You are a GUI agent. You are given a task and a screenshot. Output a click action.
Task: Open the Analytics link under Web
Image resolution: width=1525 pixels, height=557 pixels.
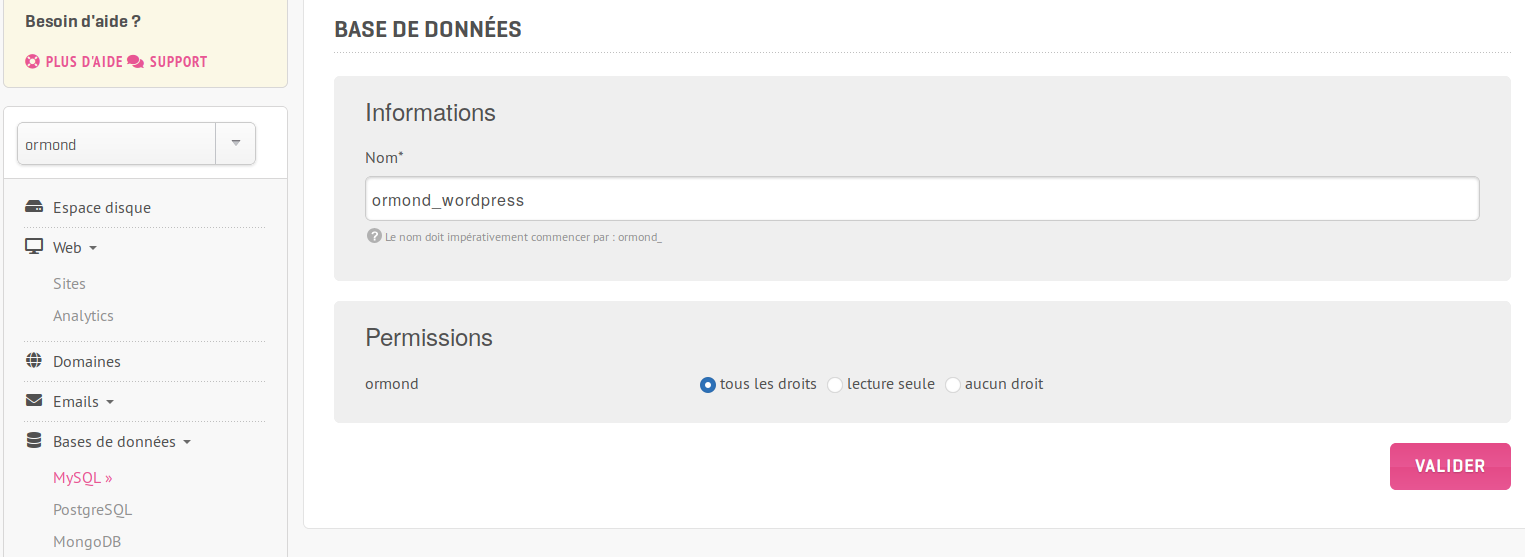pyautogui.click(x=83, y=316)
